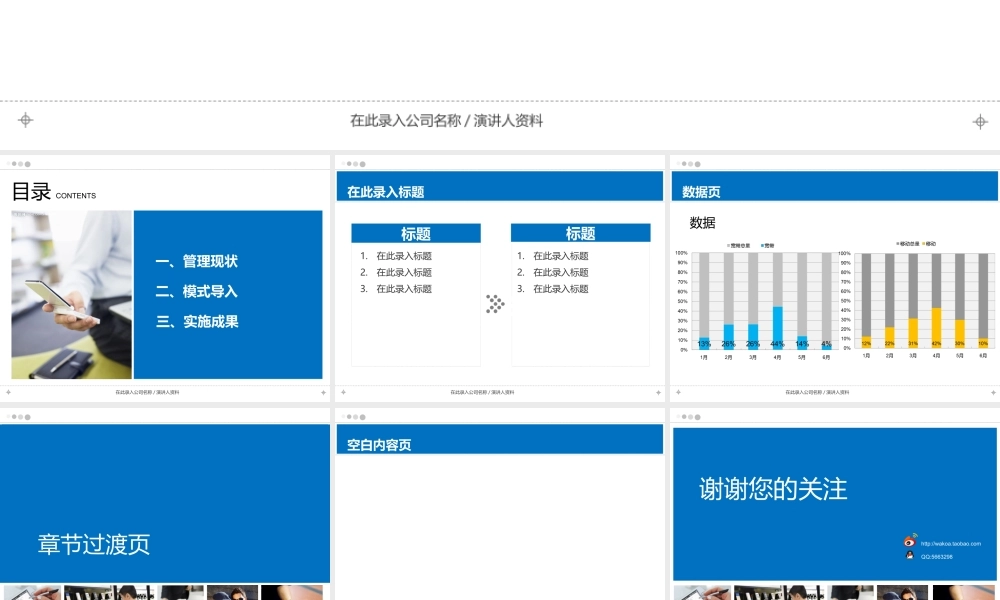The height and width of the screenshot is (600, 1000).
Task: Click the plus mark at bottom-left of 目录 slide
Action: point(9,392)
